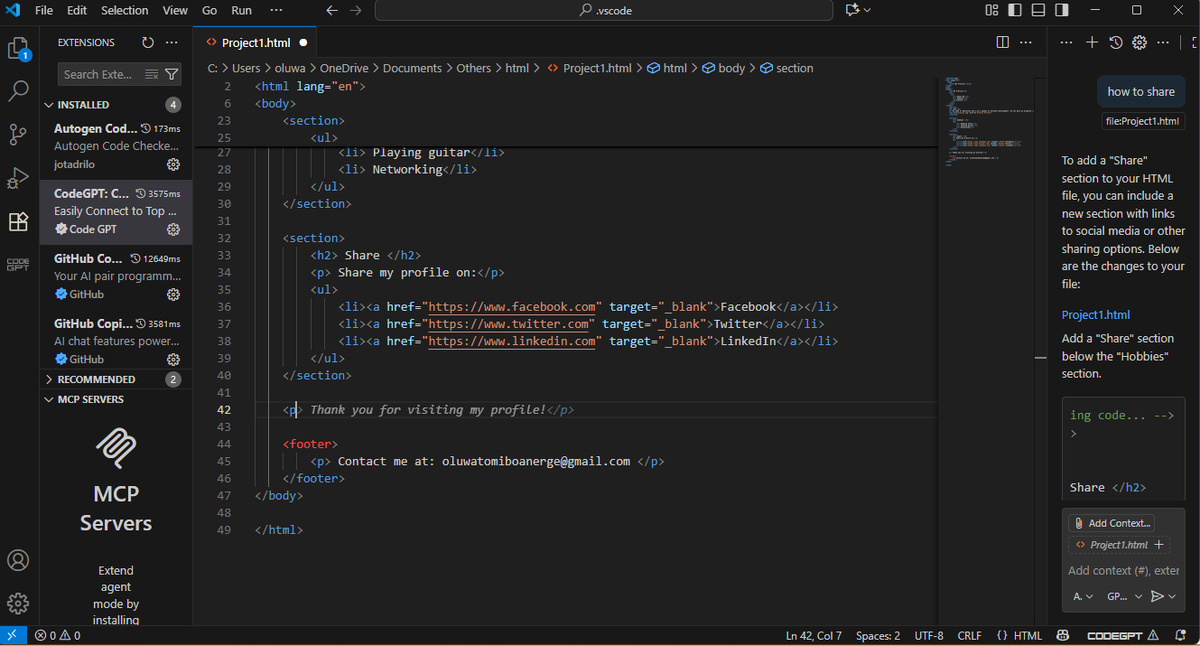Open the CodeGPT activity bar icon
1200x646 pixels.
[18, 264]
